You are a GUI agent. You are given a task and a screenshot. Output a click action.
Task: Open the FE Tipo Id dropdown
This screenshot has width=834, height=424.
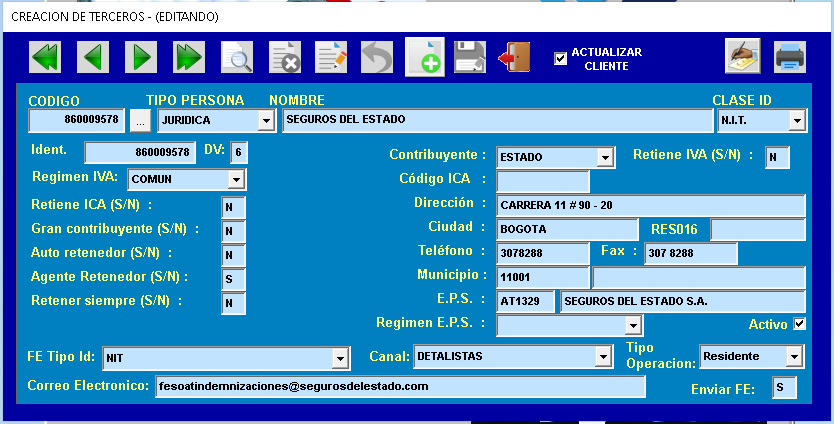click(340, 359)
